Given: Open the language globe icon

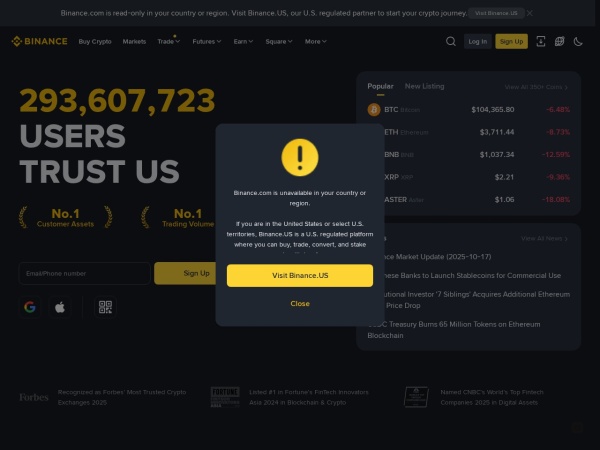Looking at the screenshot, I should point(559,41).
